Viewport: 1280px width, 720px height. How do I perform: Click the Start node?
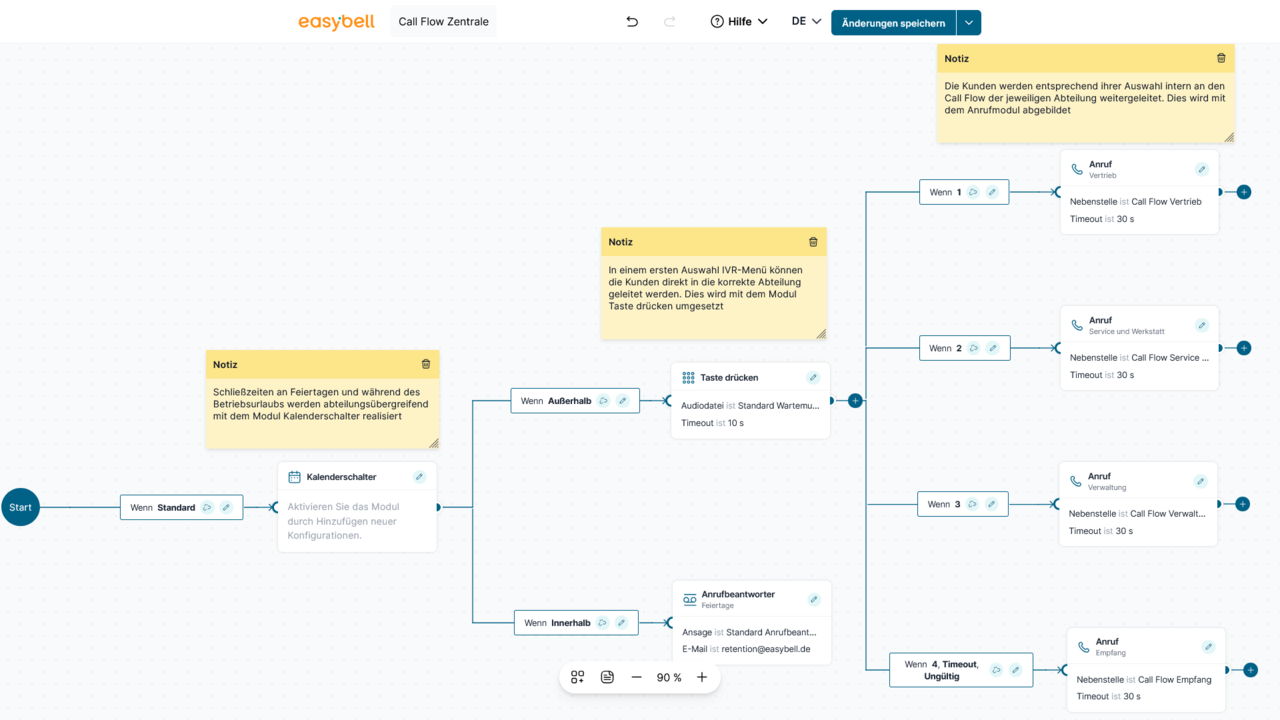[x=21, y=507]
